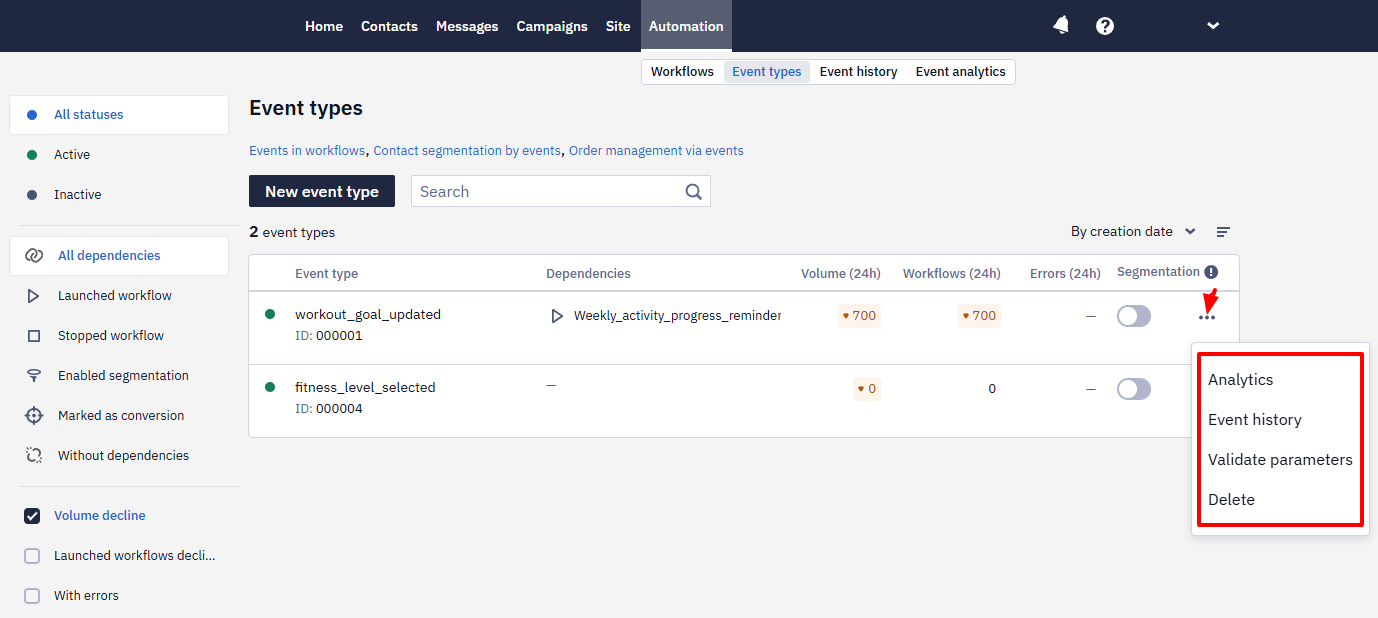Click the Segmentation info icon
The width and height of the screenshot is (1378, 618).
click(1211, 272)
